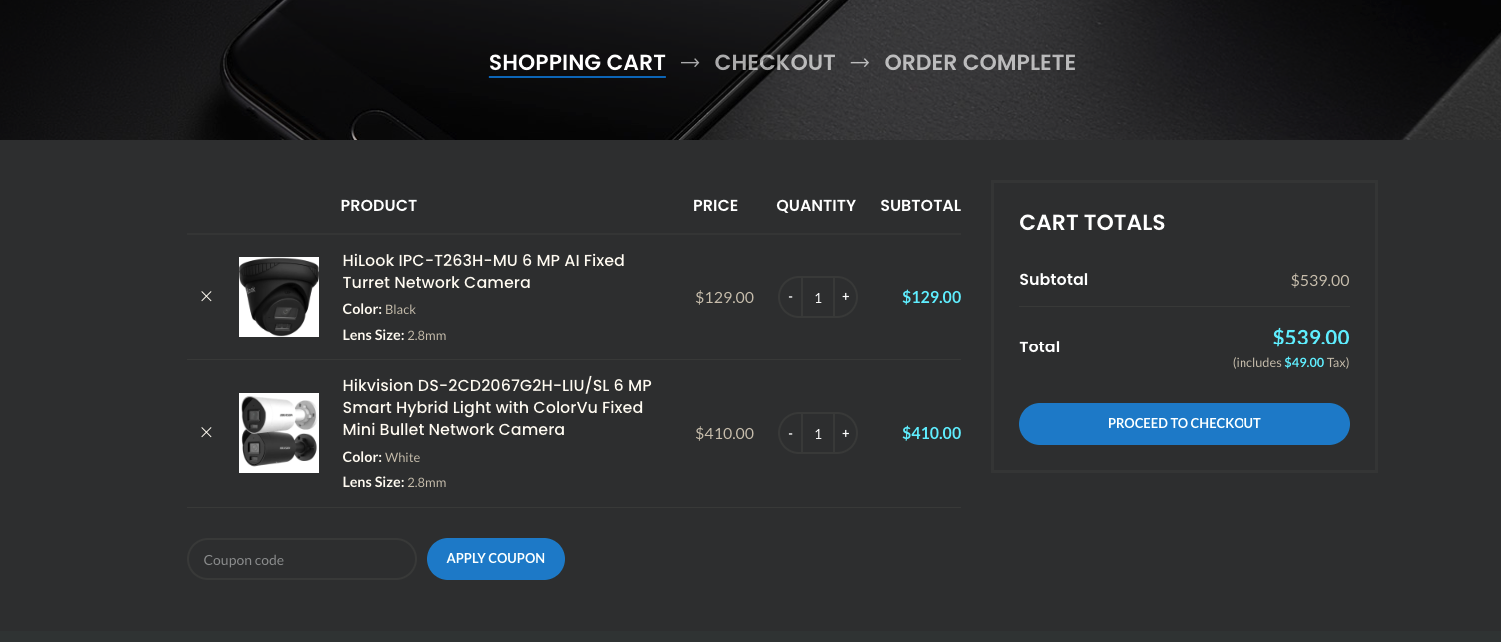1501x642 pixels.
Task: Click the HiLook camera quantity field
Action: (818, 297)
